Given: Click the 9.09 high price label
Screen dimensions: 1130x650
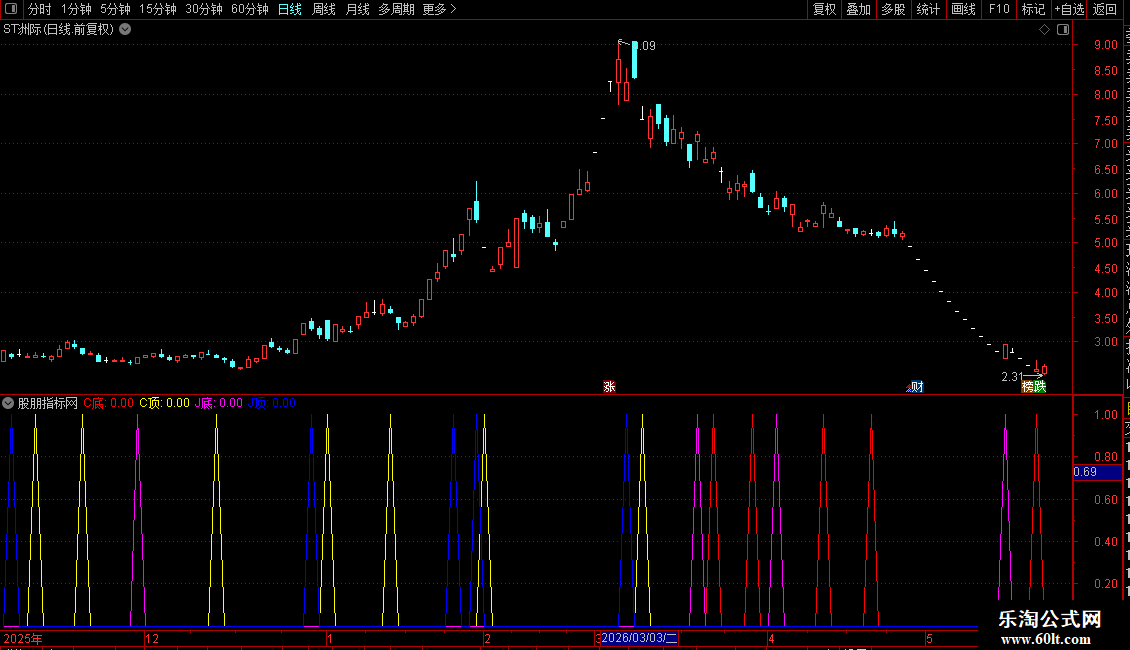Looking at the screenshot, I should 646,46.
